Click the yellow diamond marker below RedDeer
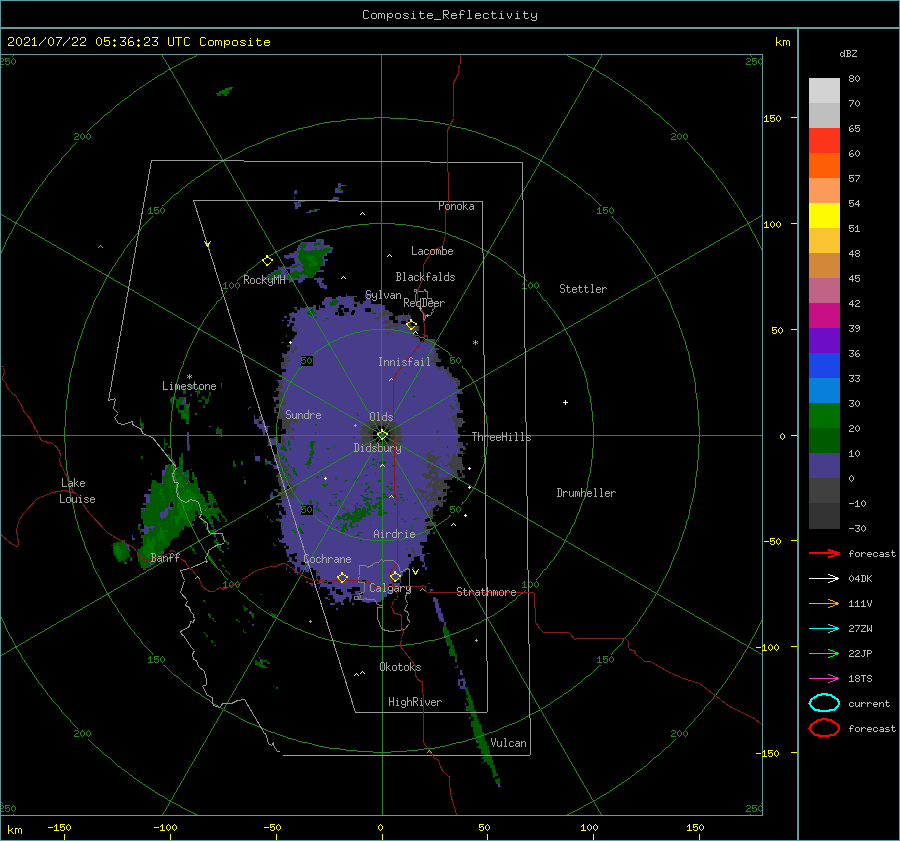 click(412, 324)
